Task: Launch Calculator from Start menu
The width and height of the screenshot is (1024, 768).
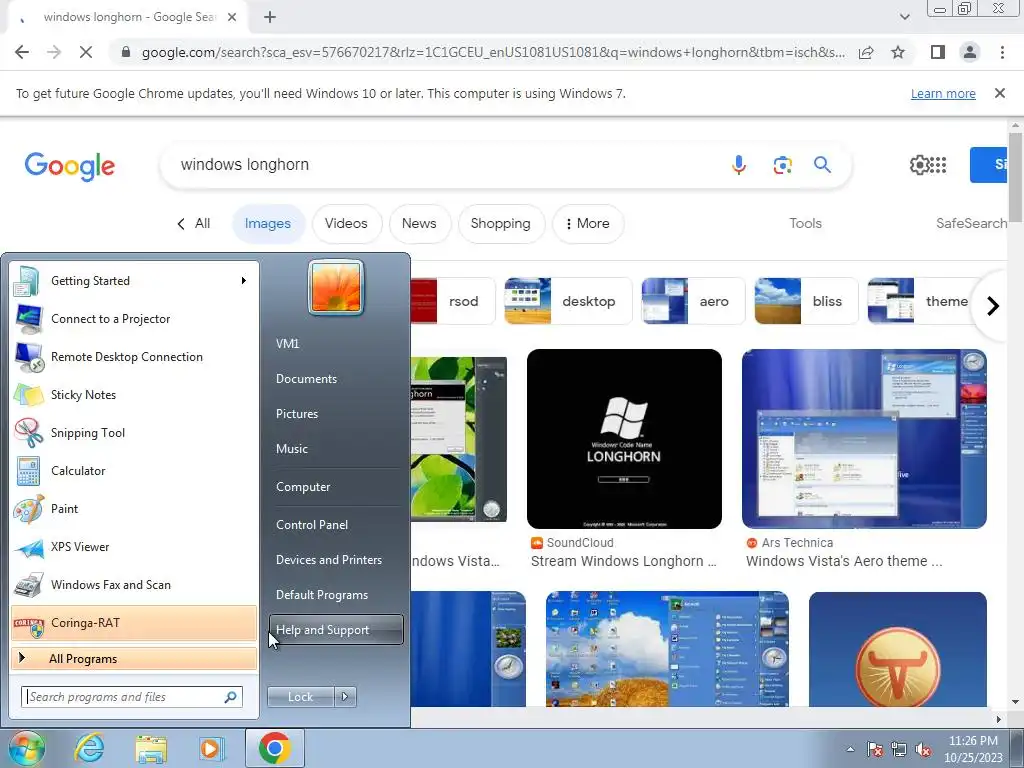Action: 134,471
